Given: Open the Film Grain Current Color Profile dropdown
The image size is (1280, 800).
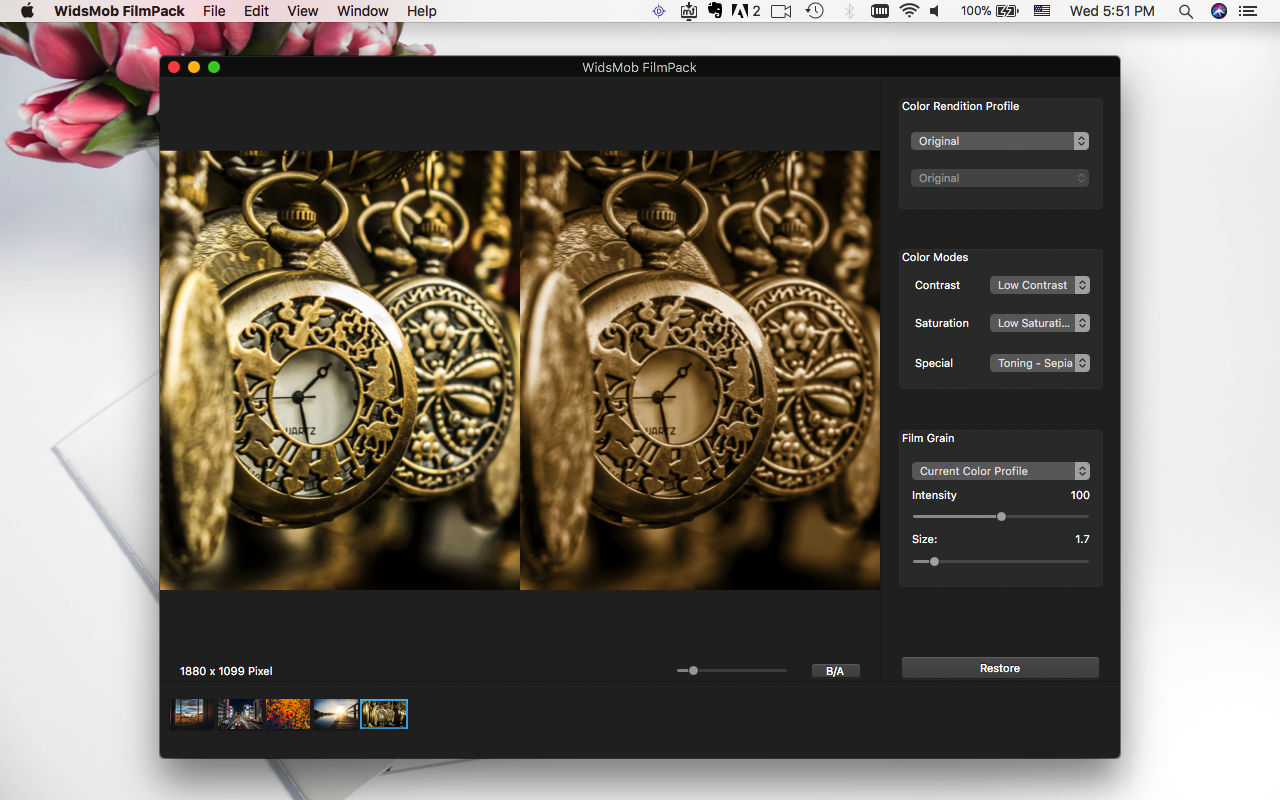Looking at the screenshot, I should (x=1000, y=471).
